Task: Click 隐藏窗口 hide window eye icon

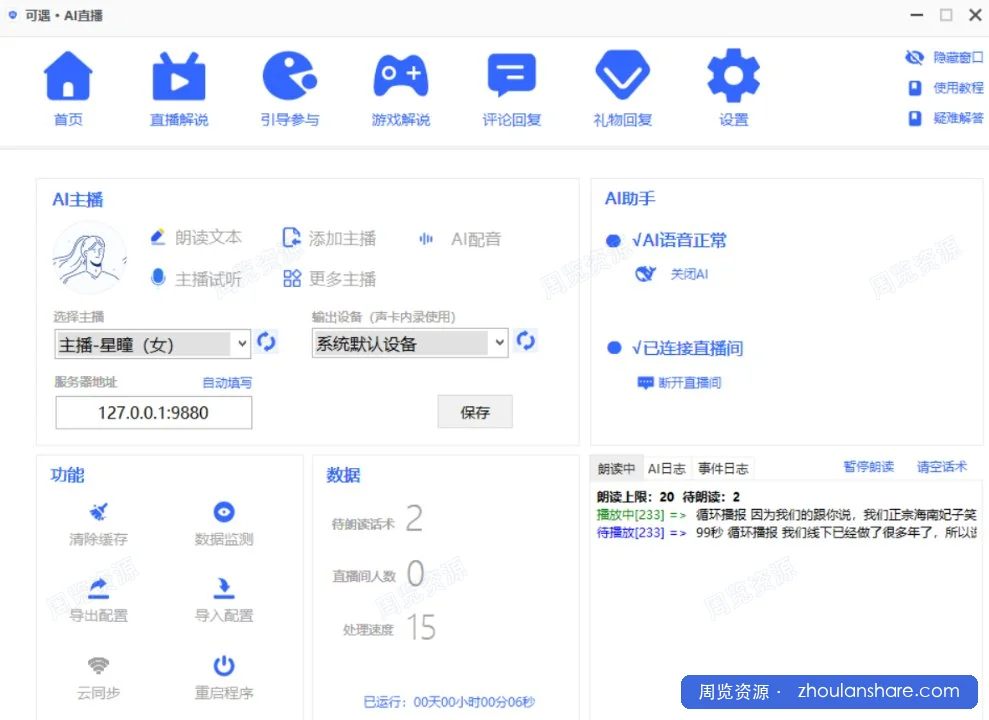Action: [x=914, y=57]
